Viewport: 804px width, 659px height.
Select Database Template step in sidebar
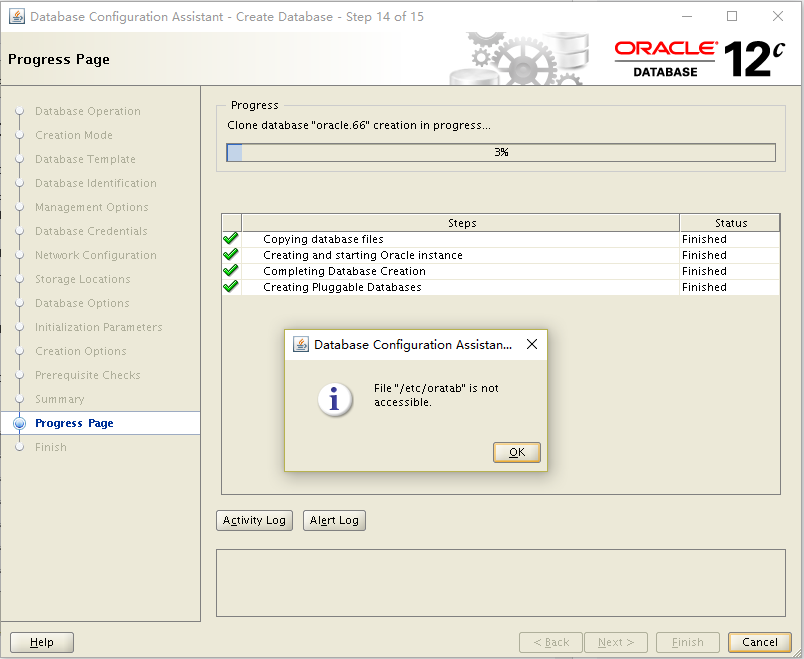click(85, 159)
